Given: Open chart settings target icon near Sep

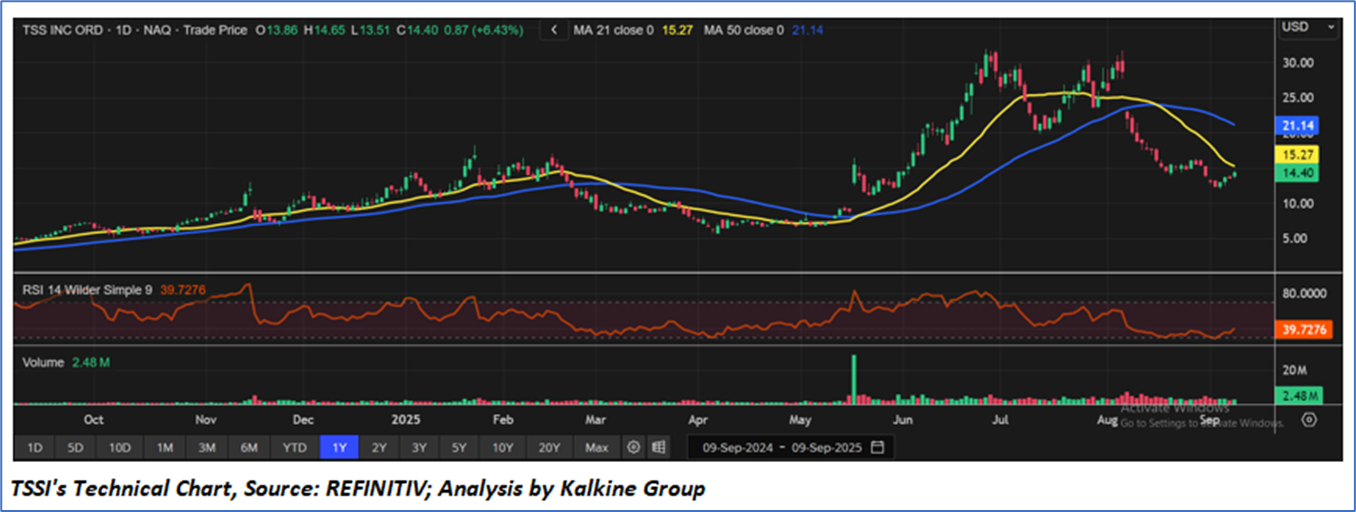Looking at the screenshot, I should coord(1310,420).
